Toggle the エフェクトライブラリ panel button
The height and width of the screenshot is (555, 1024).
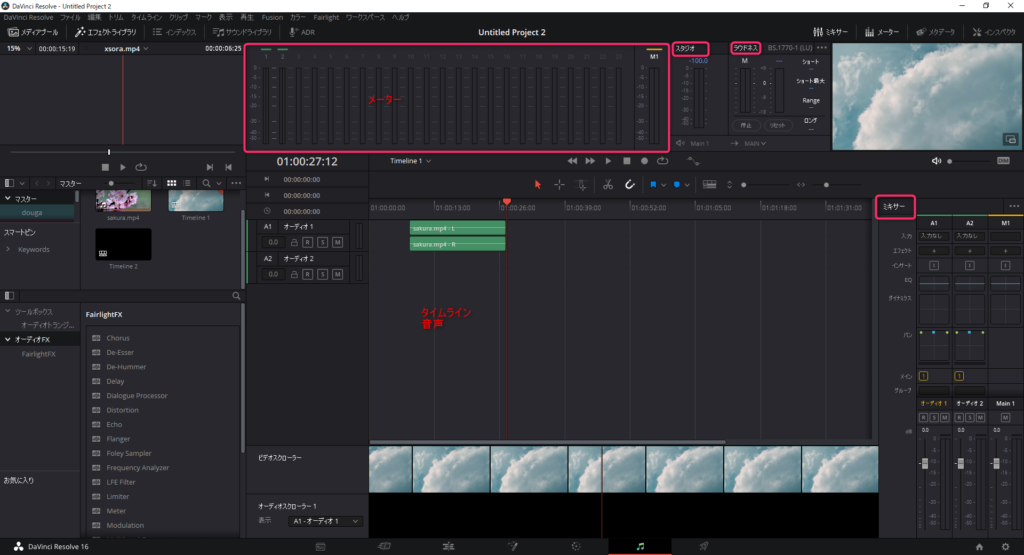pos(106,32)
